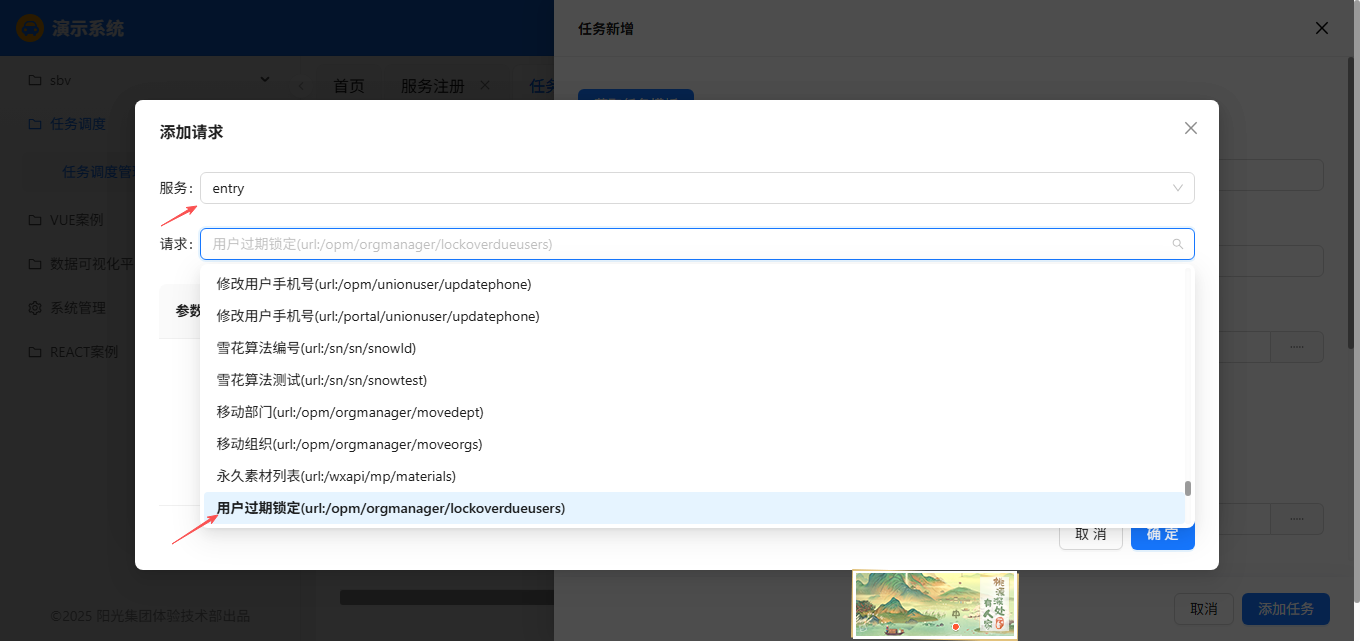The height and width of the screenshot is (641, 1360).
Task: Close the 服务注册 tab
Action: (x=485, y=85)
